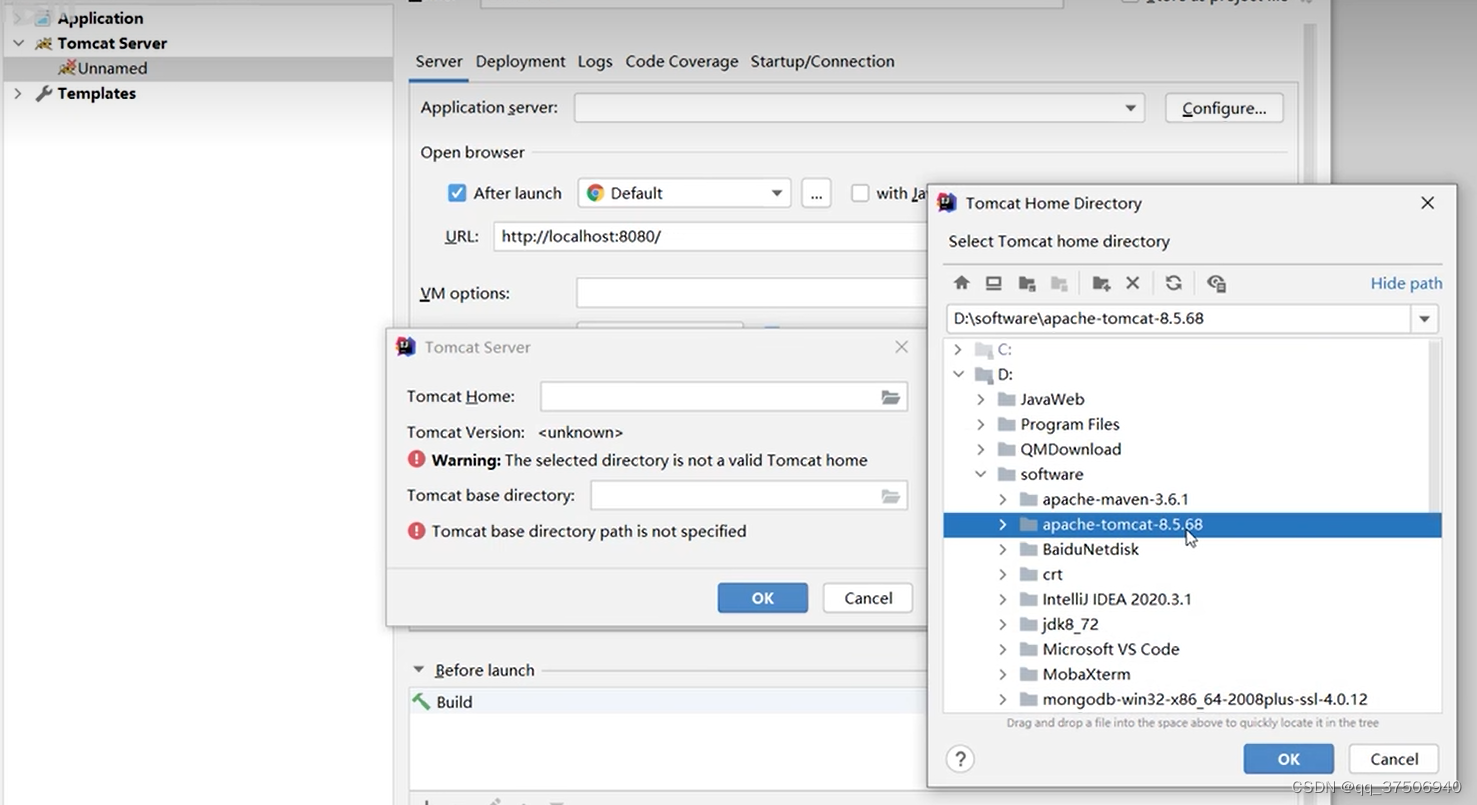The height and width of the screenshot is (805, 1477).
Task: Switch to Deployment tab
Action: (520, 61)
